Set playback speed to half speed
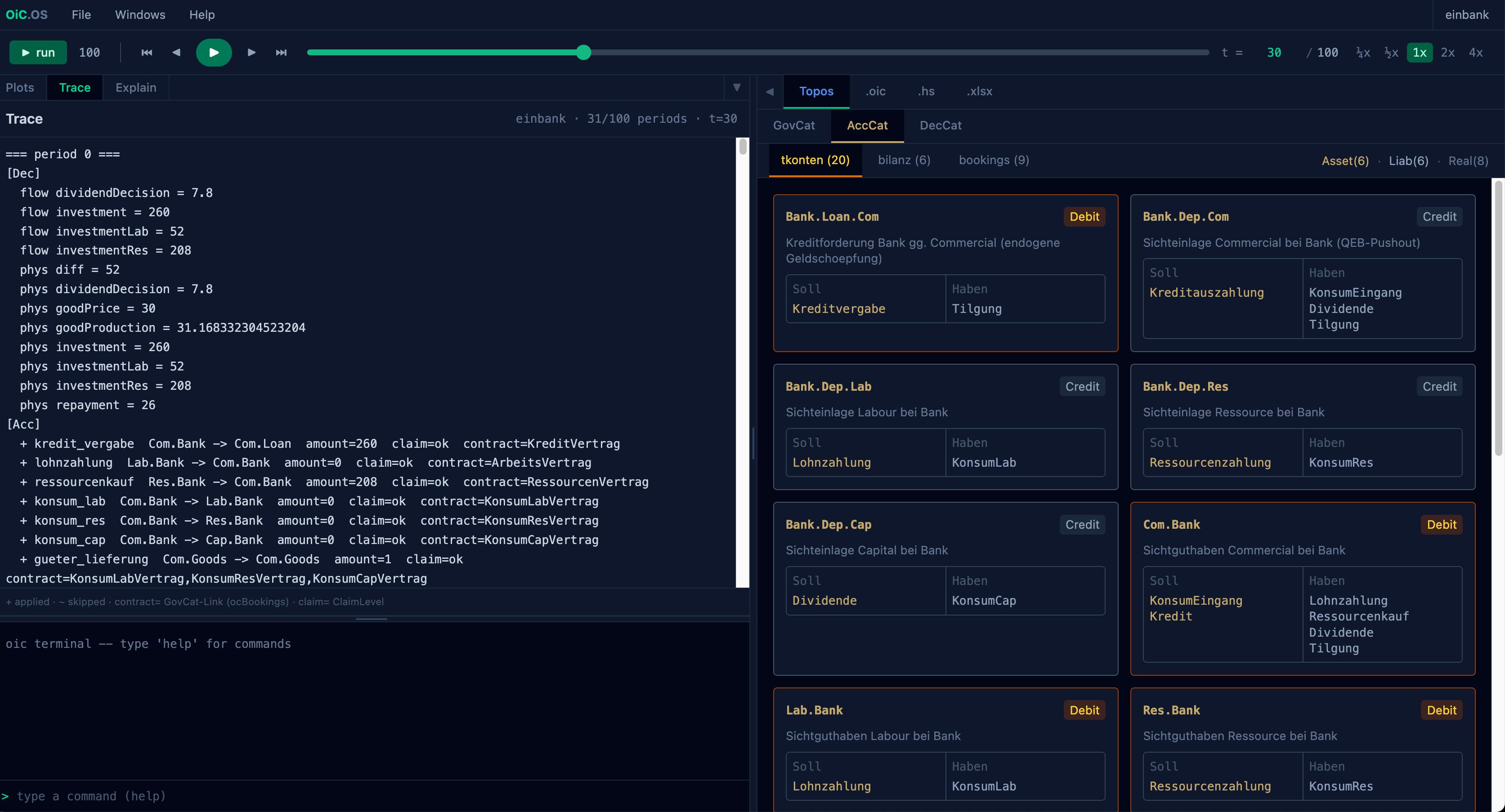The image size is (1505, 812). pos(1391,53)
